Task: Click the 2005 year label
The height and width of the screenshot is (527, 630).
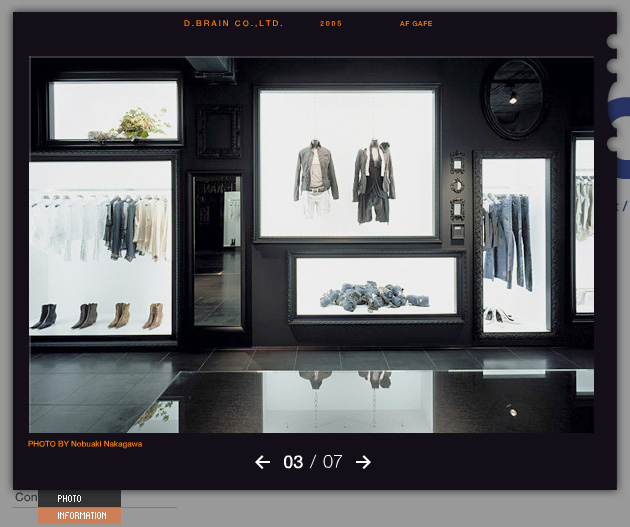Action: [331, 23]
